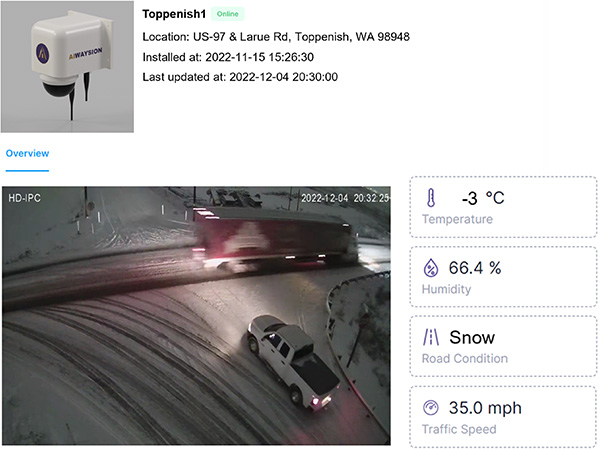Click the Toppenish1 device thumbnail image

[67, 67]
